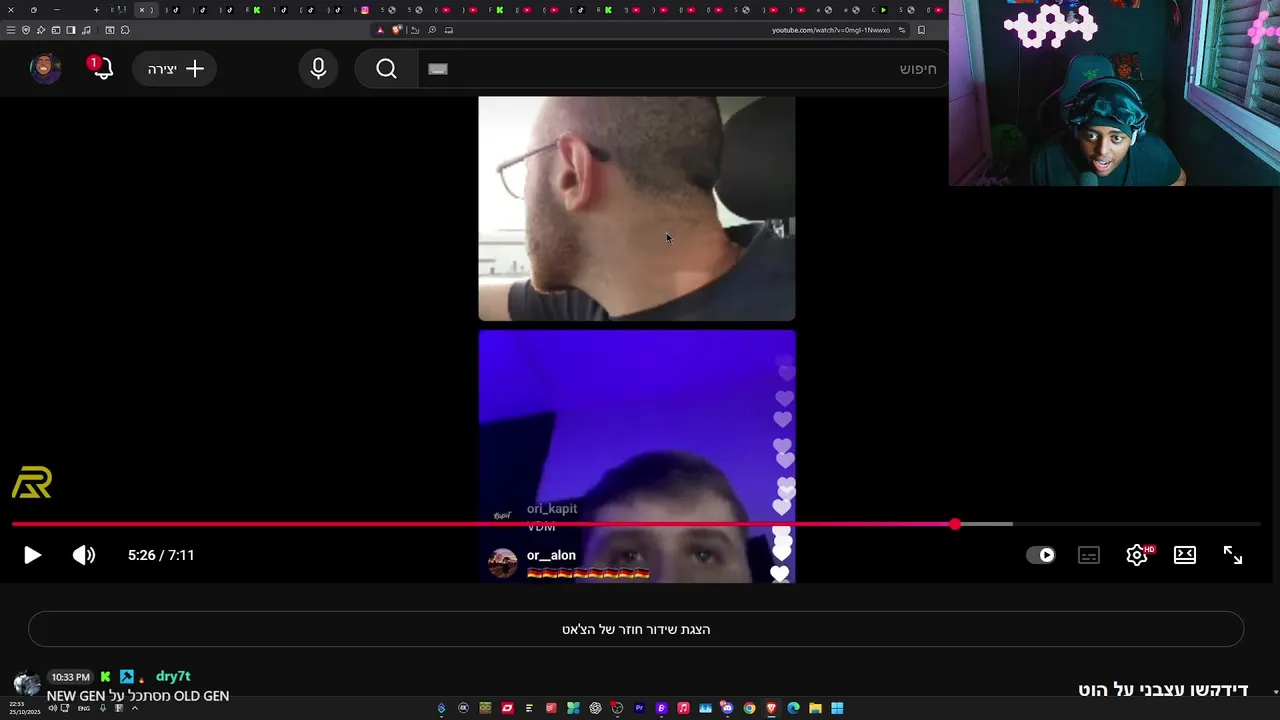Click the יצירה create button
This screenshot has width=1280, height=720.
click(x=175, y=68)
